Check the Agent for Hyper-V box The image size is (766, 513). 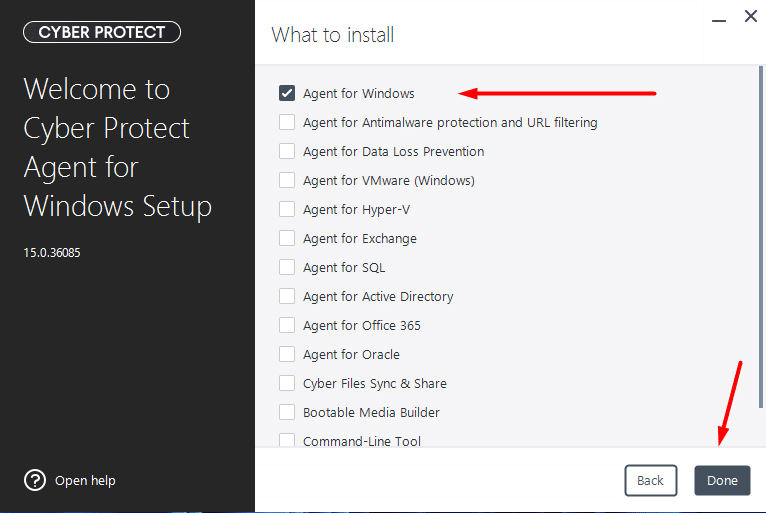(287, 209)
